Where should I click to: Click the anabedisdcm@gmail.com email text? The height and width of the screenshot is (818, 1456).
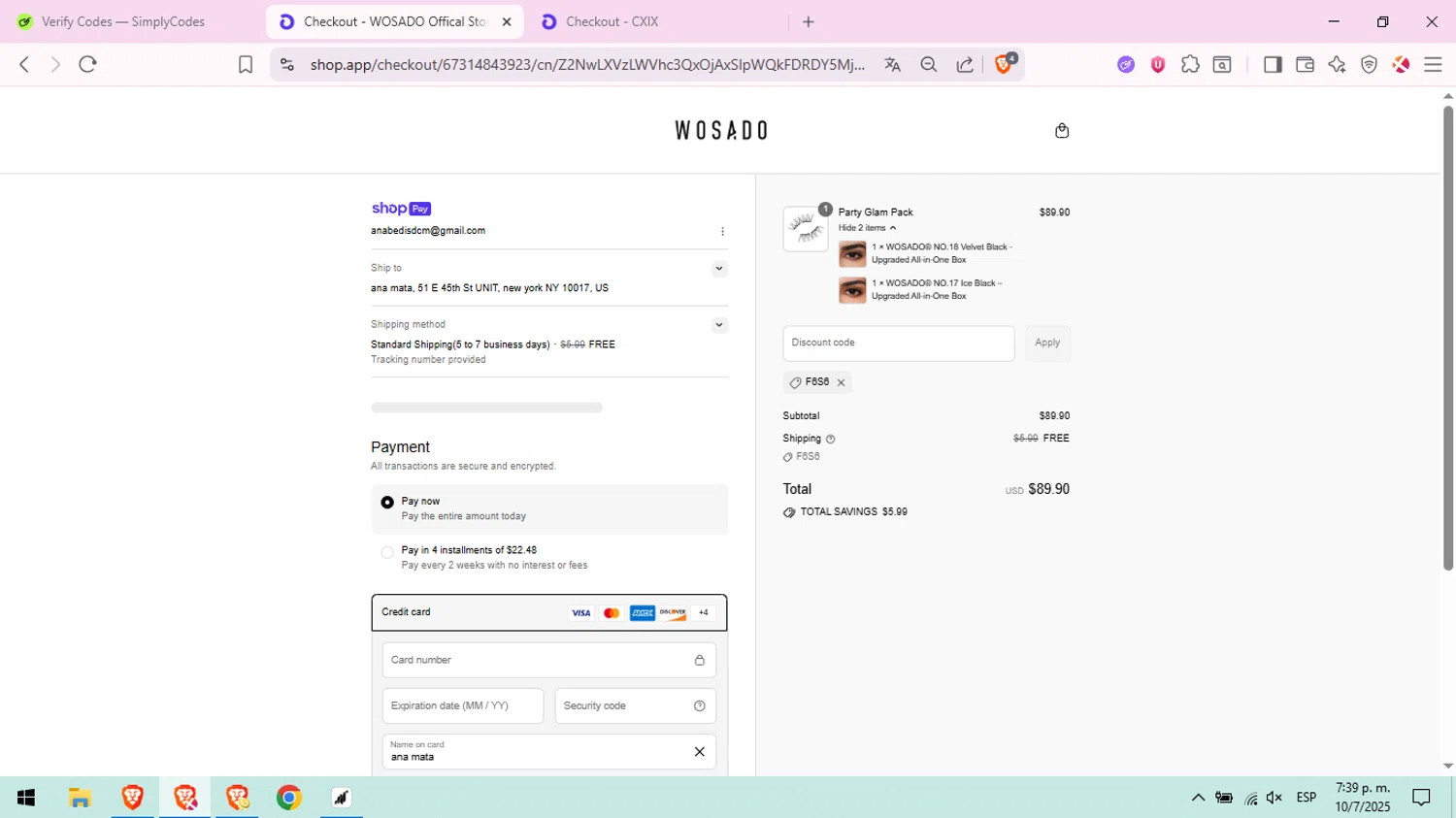pyautogui.click(x=428, y=231)
